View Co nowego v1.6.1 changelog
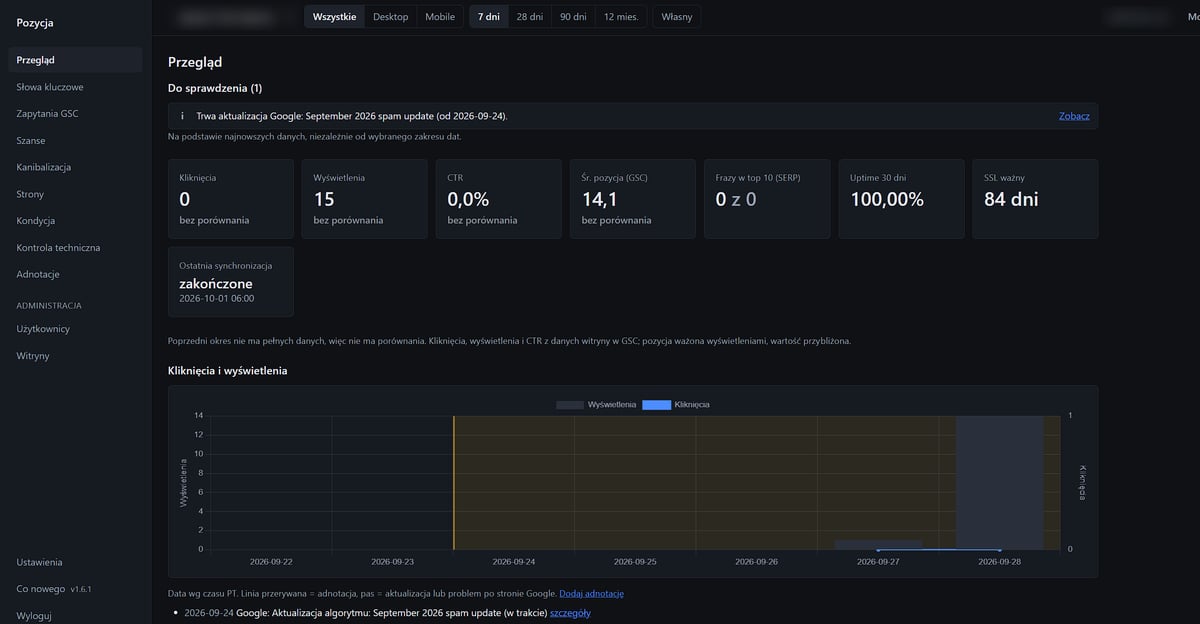Viewport: 1200px width, 624px height. pyautogui.click(x=76, y=589)
